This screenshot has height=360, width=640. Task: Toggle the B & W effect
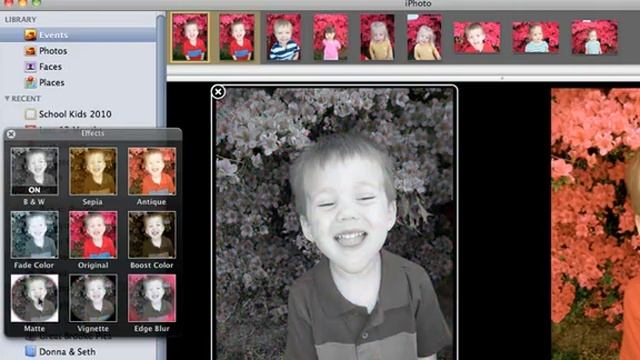tap(34, 171)
